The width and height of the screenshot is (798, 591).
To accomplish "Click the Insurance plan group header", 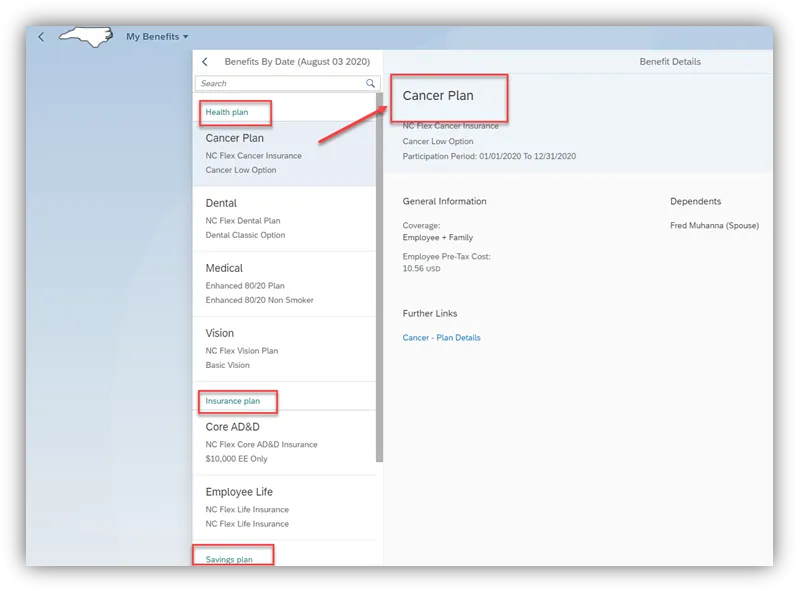I will point(233,401).
